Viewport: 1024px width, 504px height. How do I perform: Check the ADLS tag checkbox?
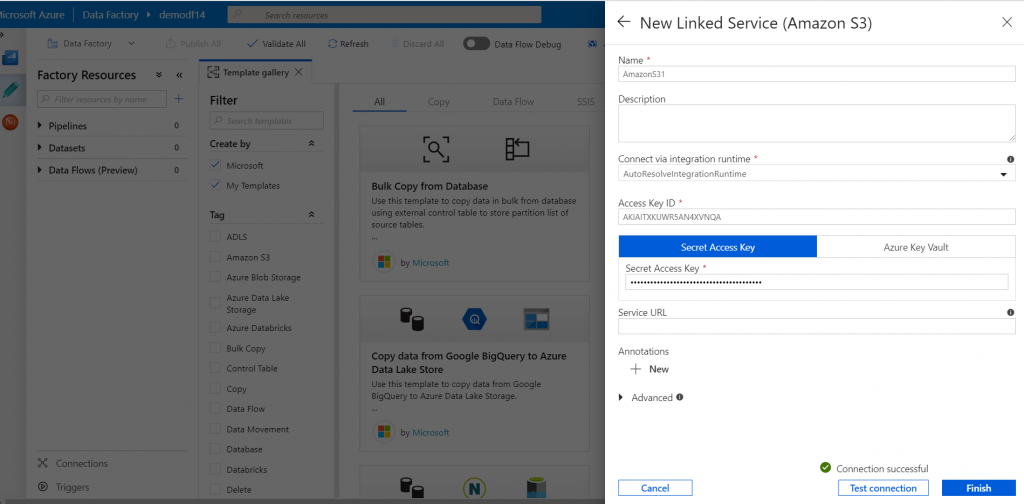pyautogui.click(x=216, y=236)
